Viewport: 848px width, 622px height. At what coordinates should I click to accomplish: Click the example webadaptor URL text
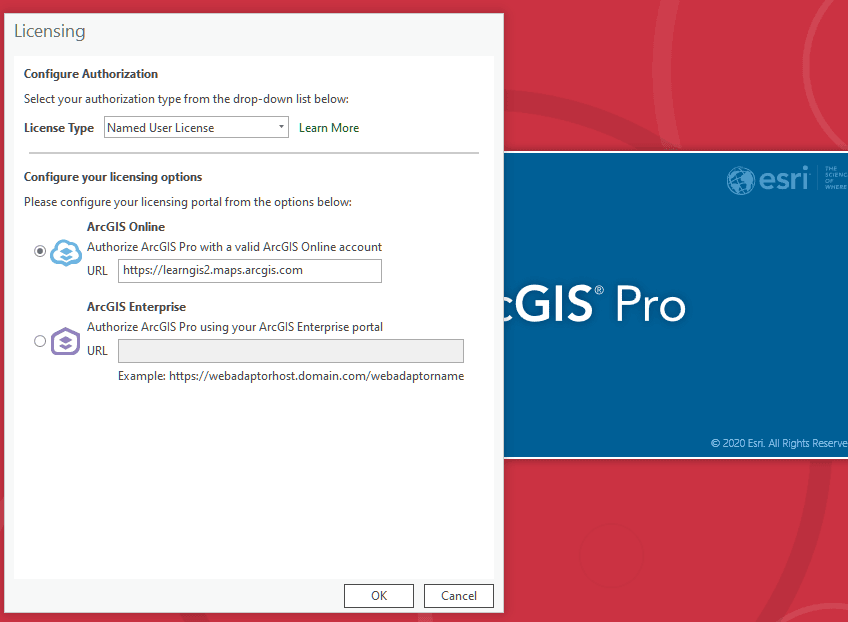pyautogui.click(x=290, y=376)
